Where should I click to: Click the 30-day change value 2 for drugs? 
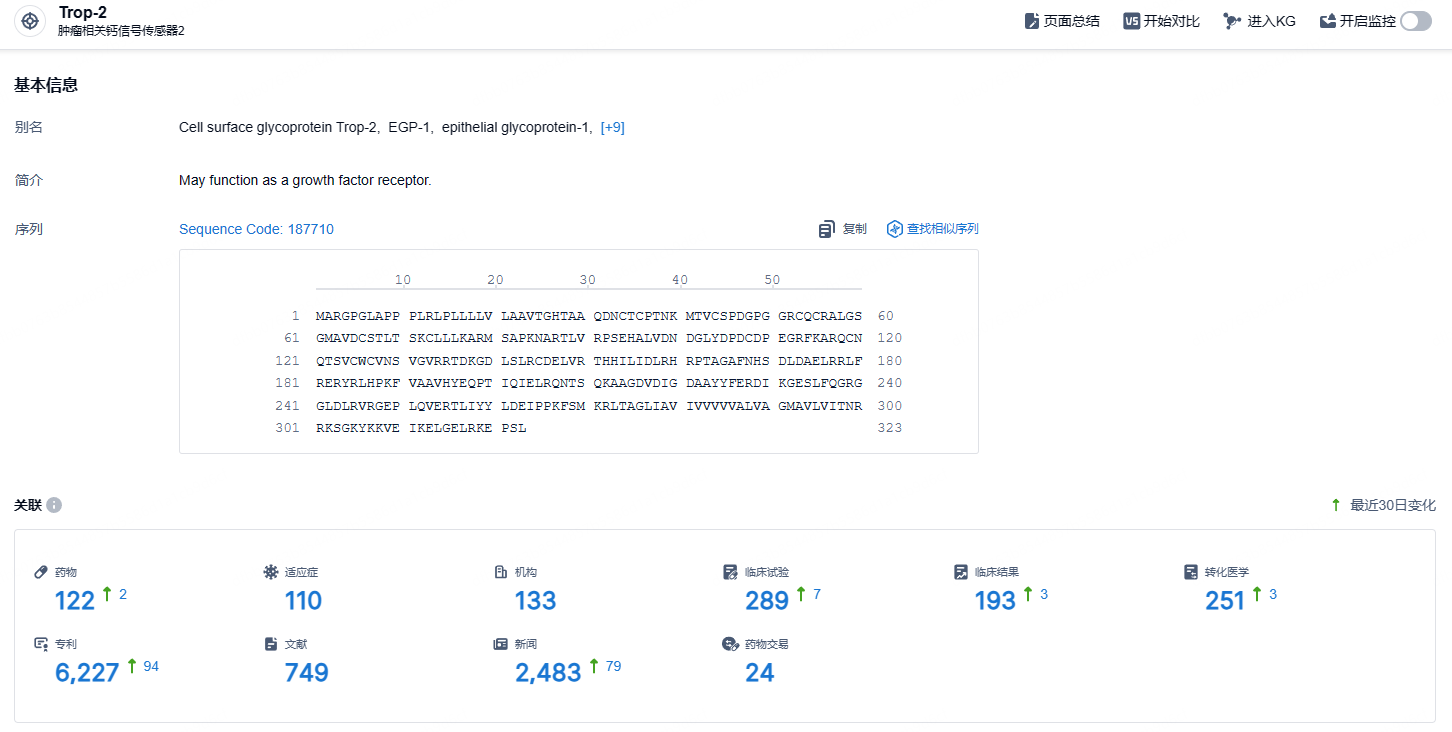click(x=123, y=594)
